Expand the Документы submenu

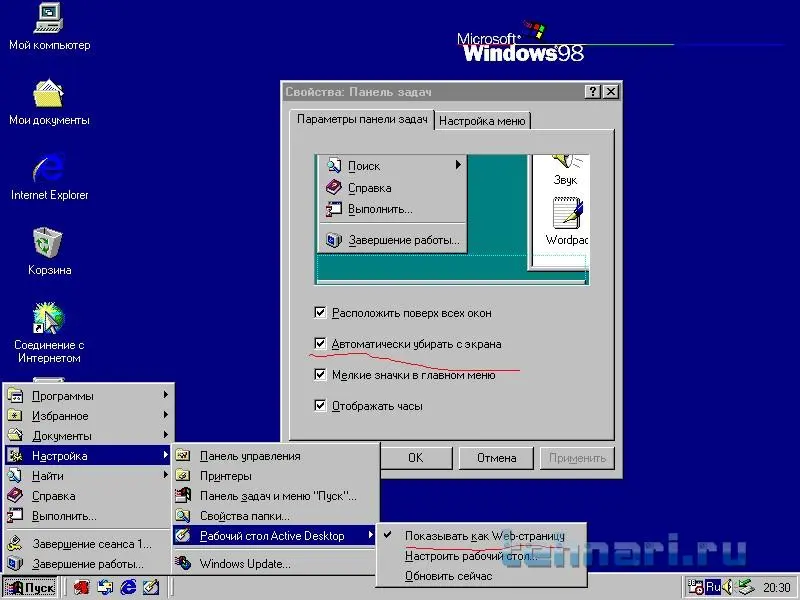88,436
